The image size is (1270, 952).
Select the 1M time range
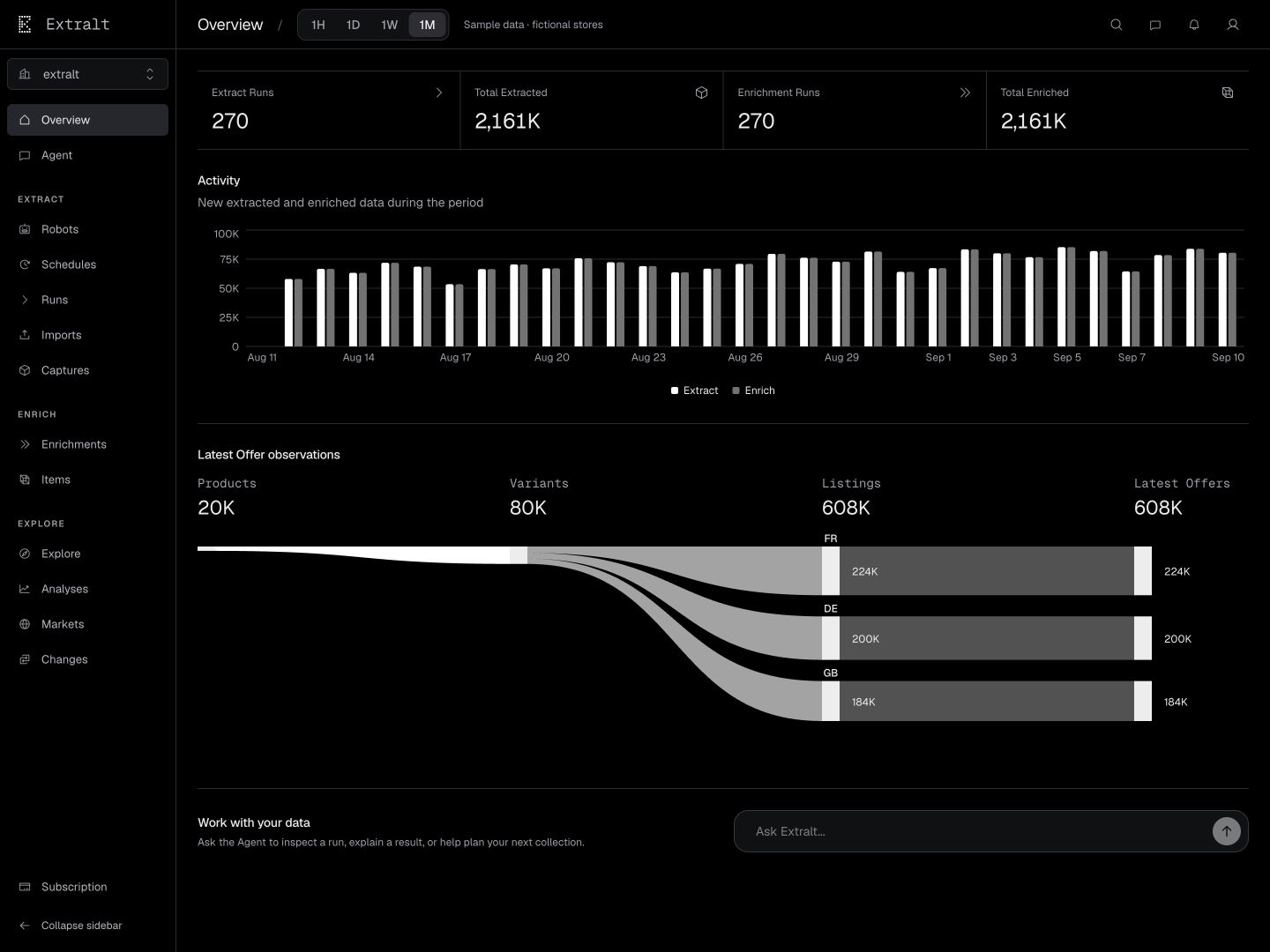(x=427, y=25)
